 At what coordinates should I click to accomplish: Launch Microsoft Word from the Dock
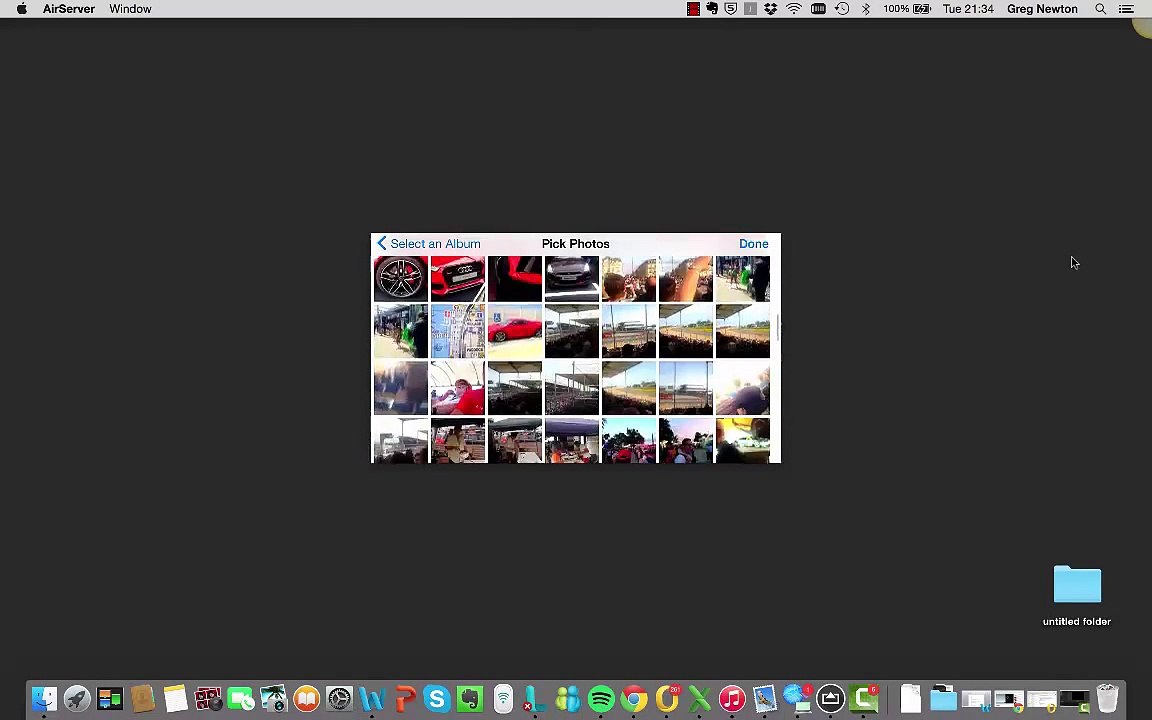pyautogui.click(x=372, y=699)
